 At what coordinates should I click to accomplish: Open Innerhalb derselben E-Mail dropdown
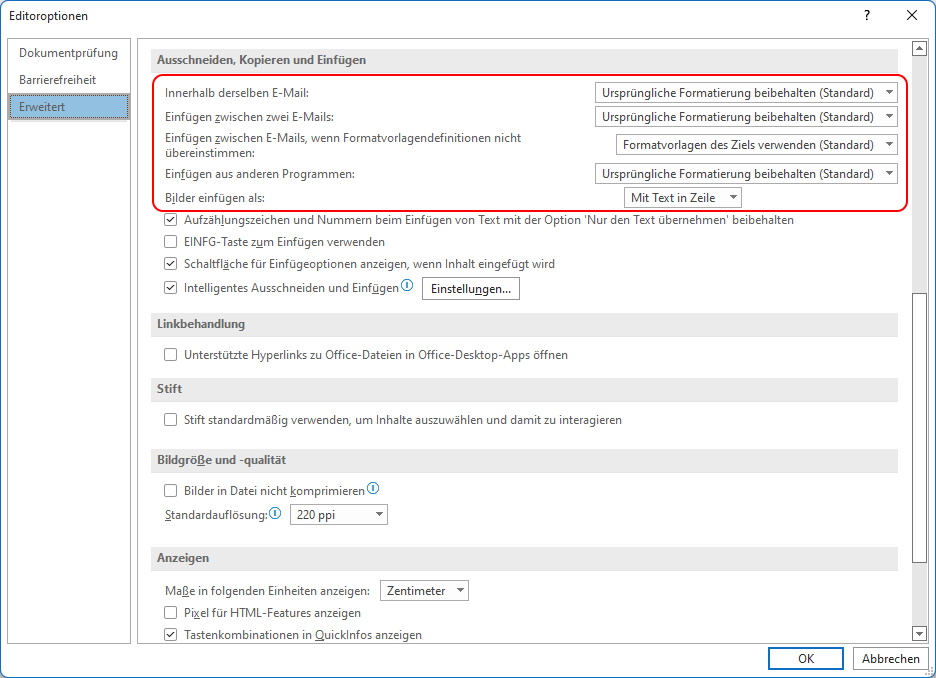tap(746, 93)
